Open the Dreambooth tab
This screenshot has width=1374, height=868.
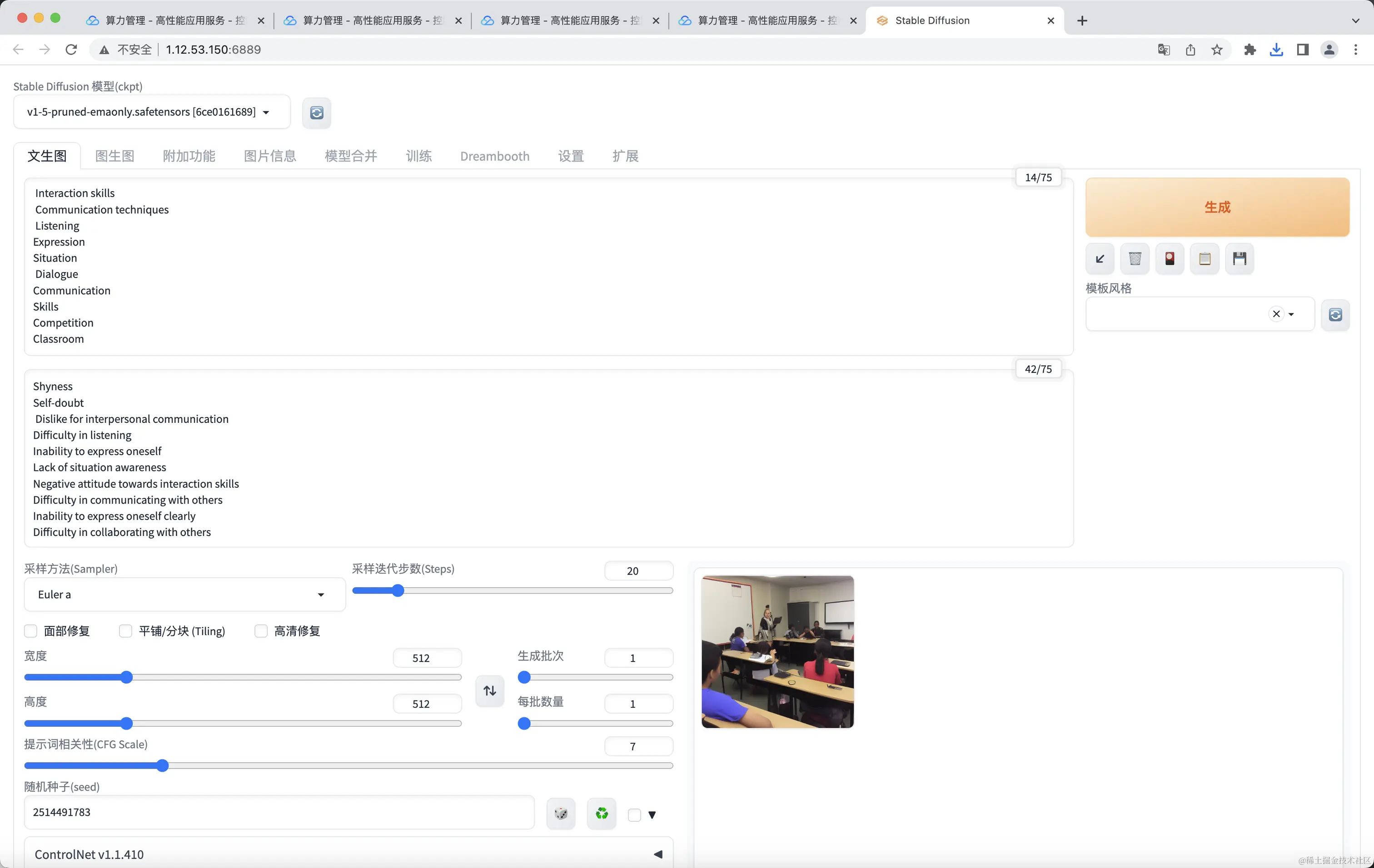point(494,156)
